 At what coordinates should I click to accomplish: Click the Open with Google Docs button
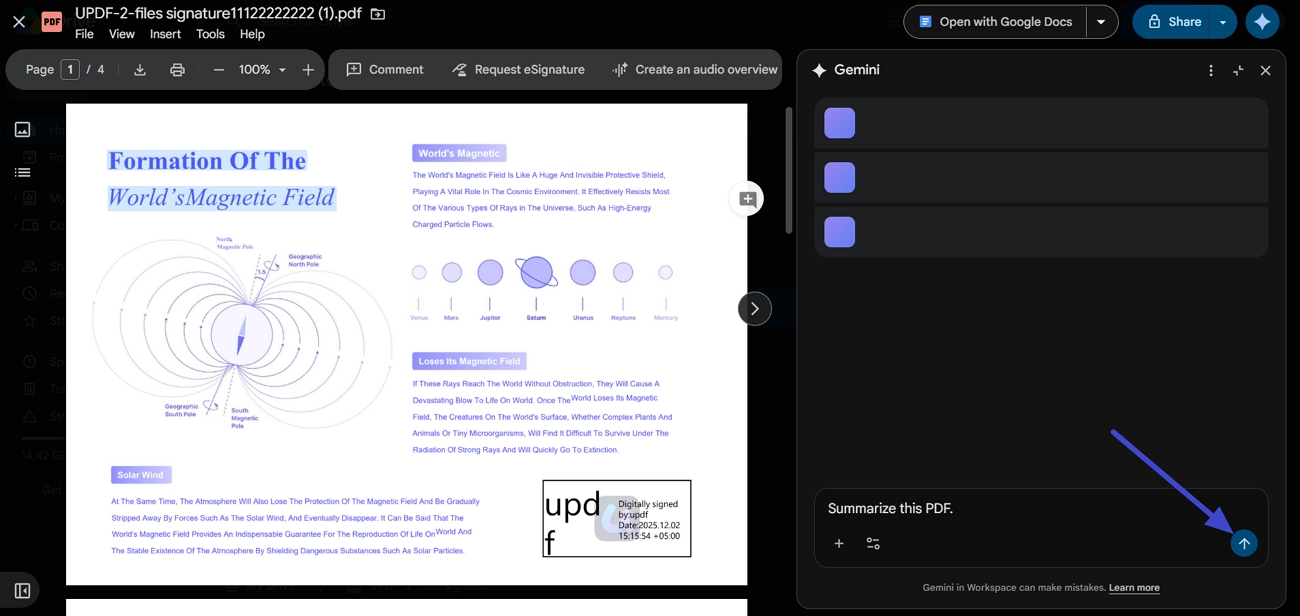pyautogui.click(x=995, y=22)
